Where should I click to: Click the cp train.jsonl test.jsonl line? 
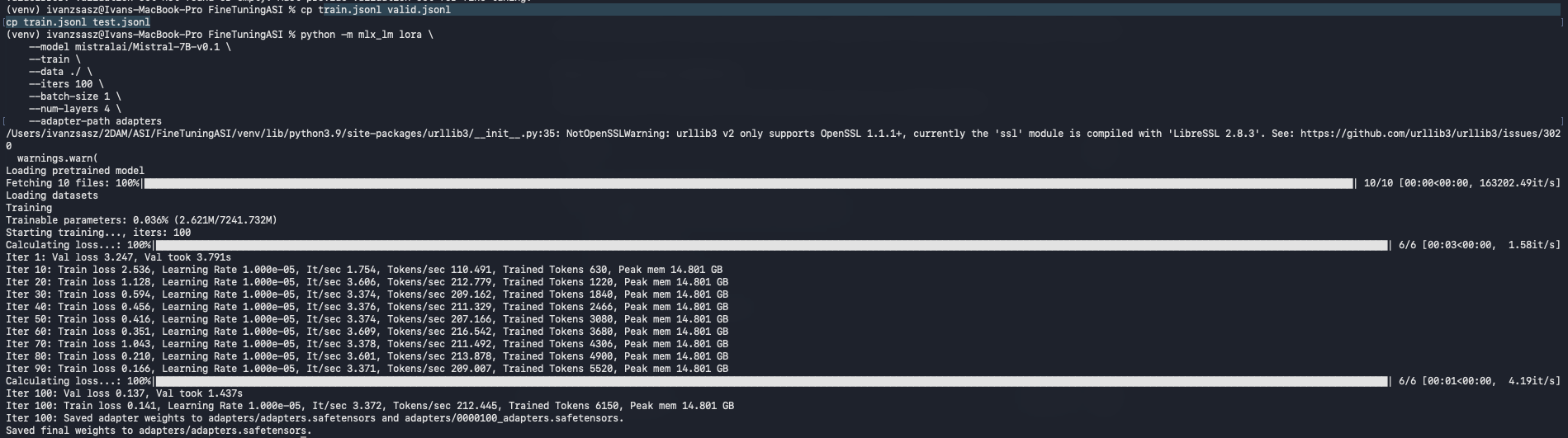click(78, 22)
